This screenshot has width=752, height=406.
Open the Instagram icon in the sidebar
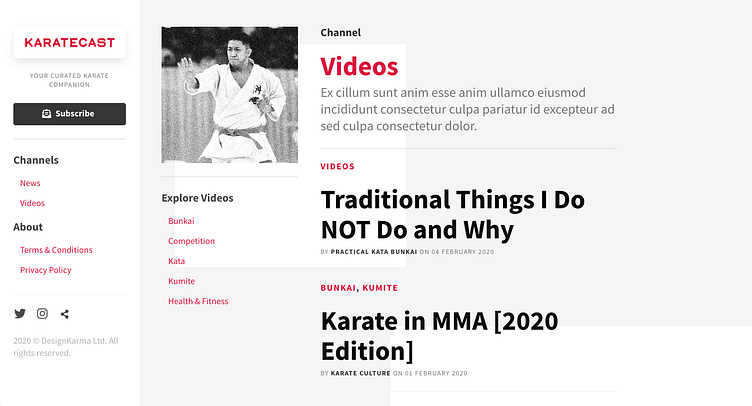(x=42, y=313)
